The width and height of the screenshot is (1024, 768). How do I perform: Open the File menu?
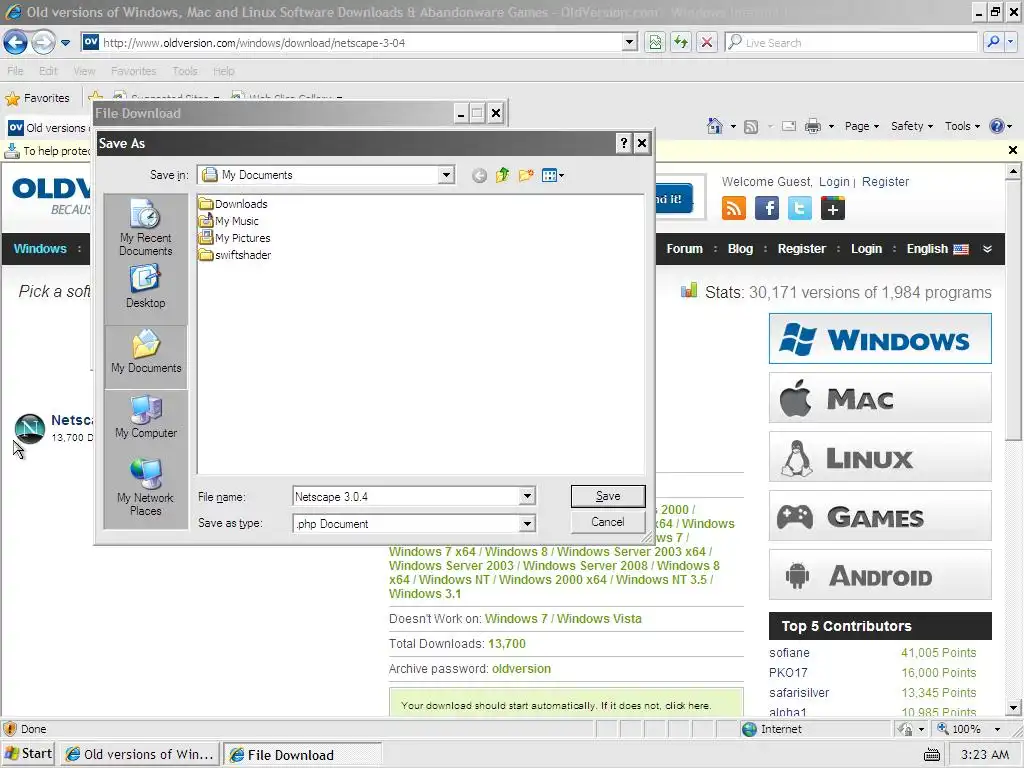pos(15,71)
